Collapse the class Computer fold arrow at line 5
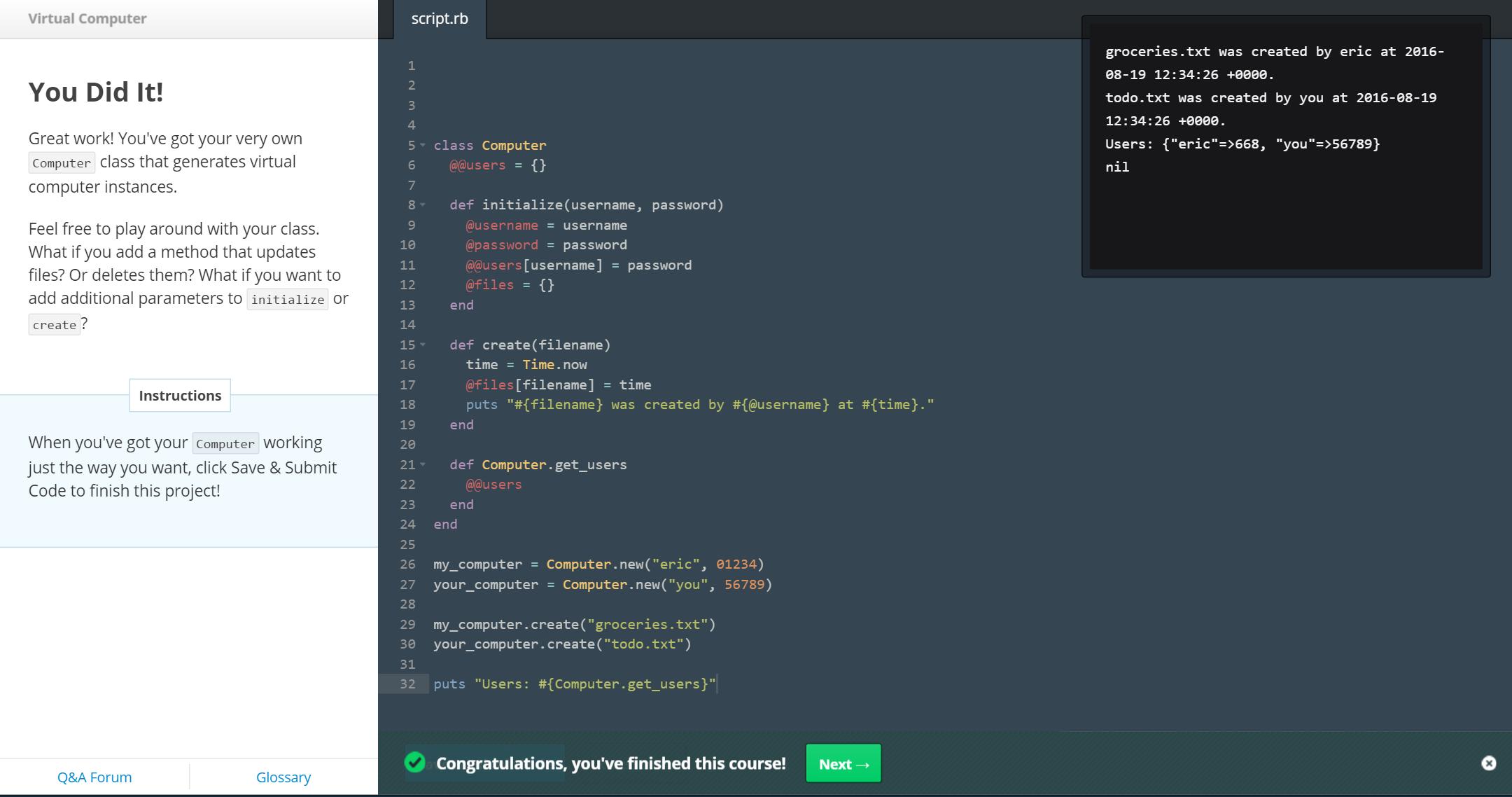 click(x=423, y=145)
